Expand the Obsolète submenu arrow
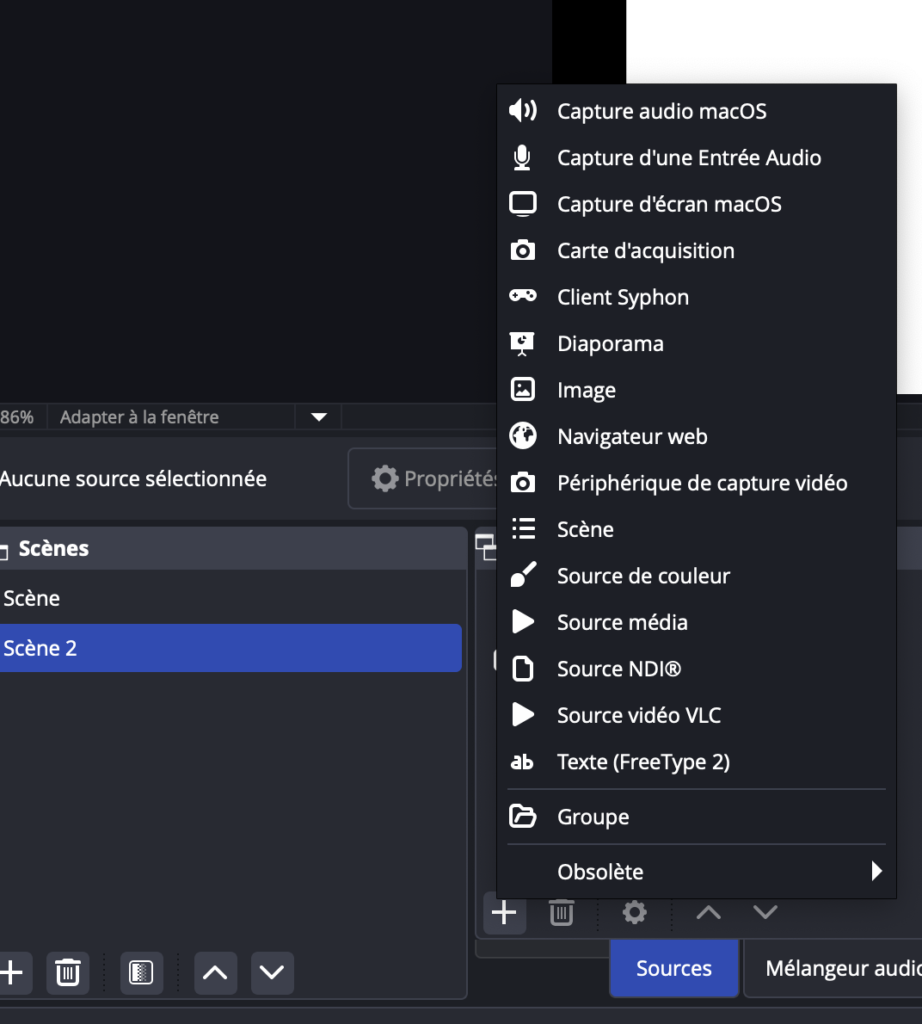 pos(877,871)
